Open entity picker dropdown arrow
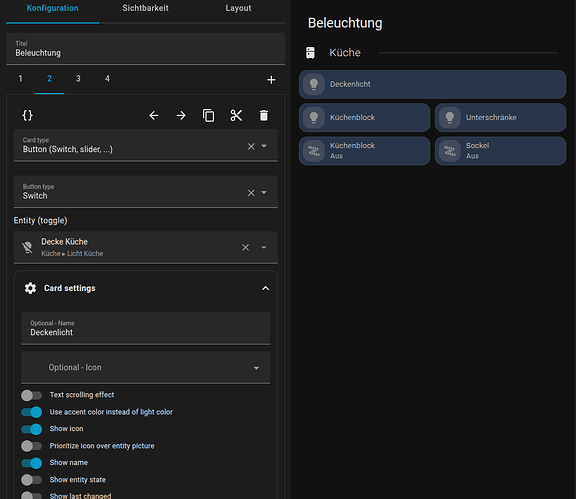Screen dimensions: 576x499 [x=264, y=248]
